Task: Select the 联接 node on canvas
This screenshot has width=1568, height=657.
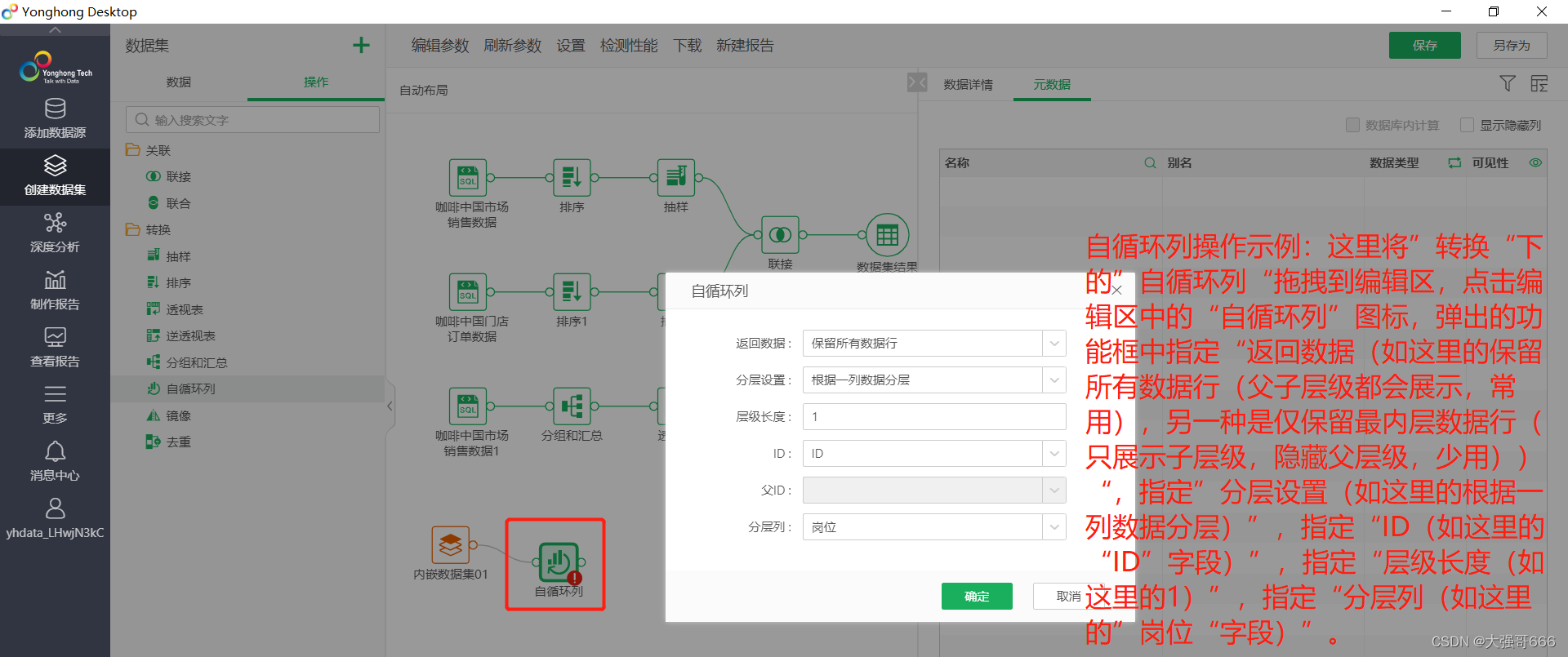Action: (780, 234)
